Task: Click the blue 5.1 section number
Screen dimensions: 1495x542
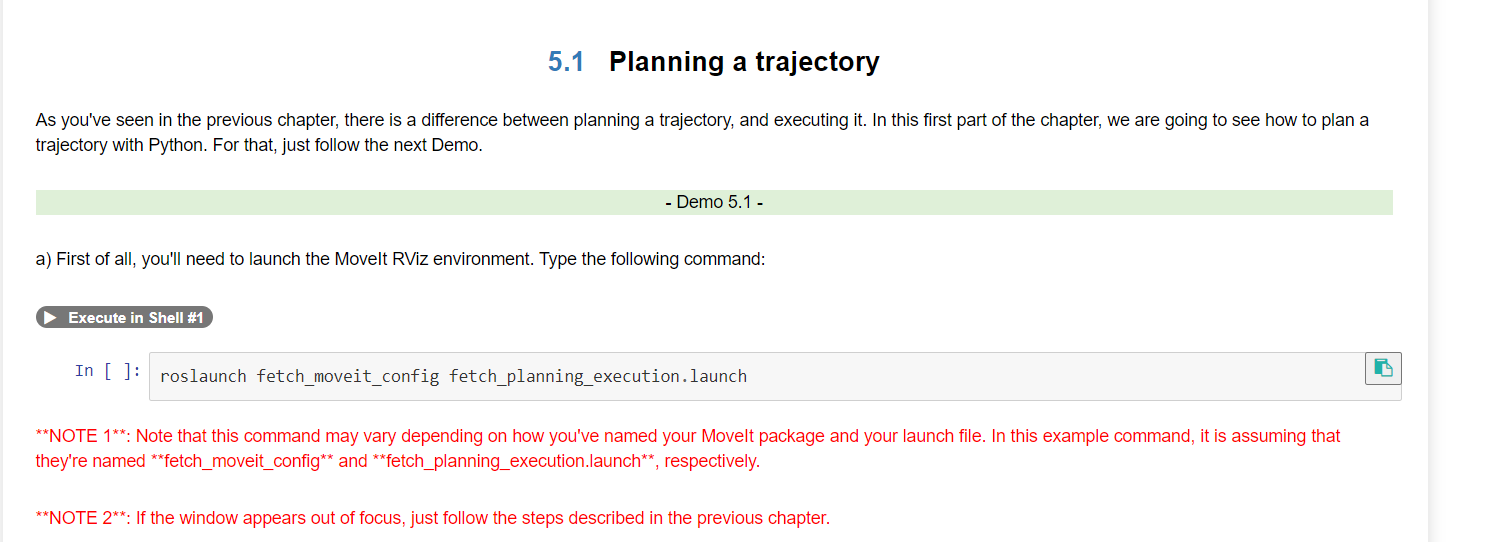Action: coord(565,62)
